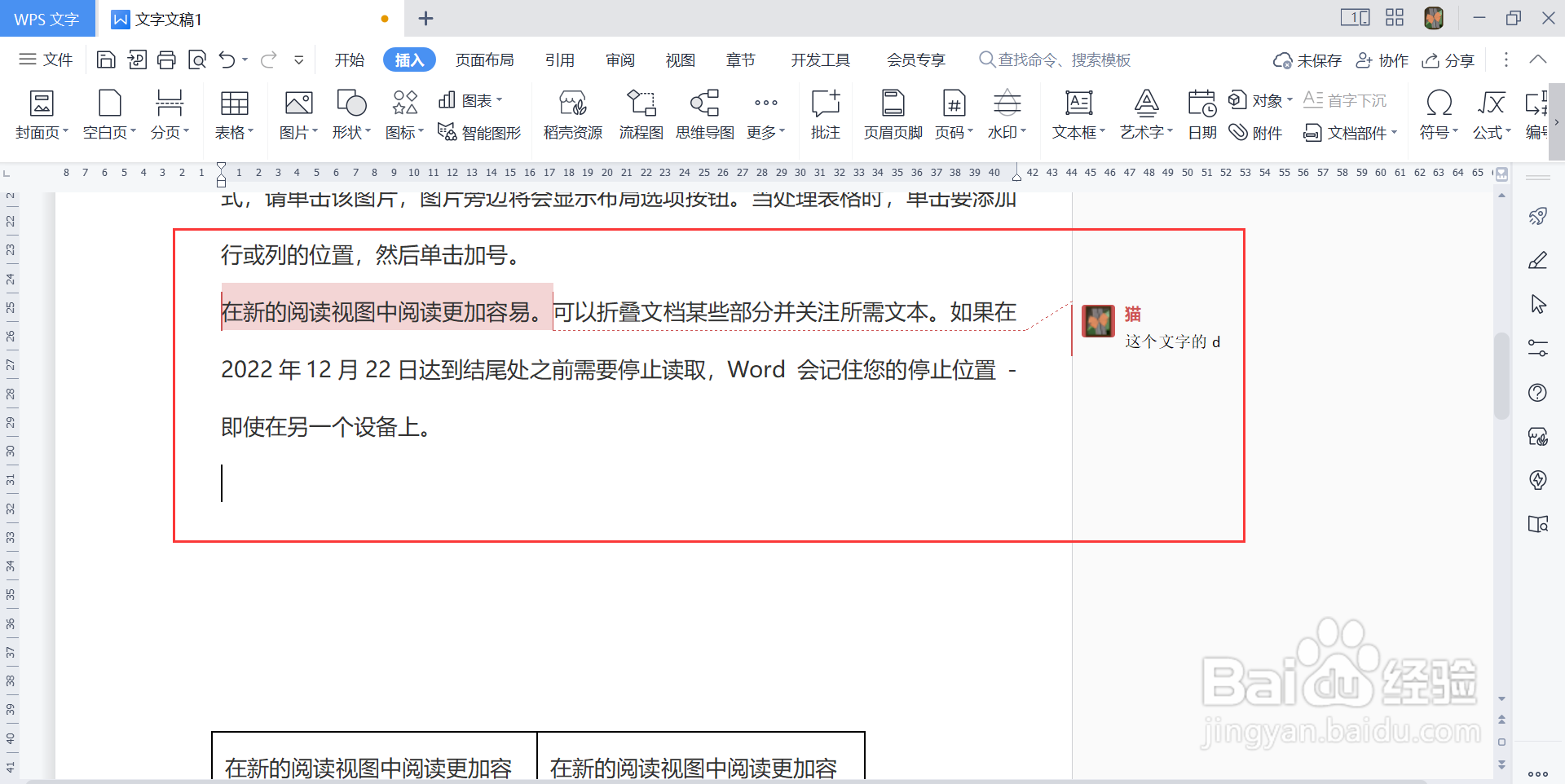Open the 文档部件 document parts dropdown
The width and height of the screenshot is (1565, 784).
pos(1350,132)
